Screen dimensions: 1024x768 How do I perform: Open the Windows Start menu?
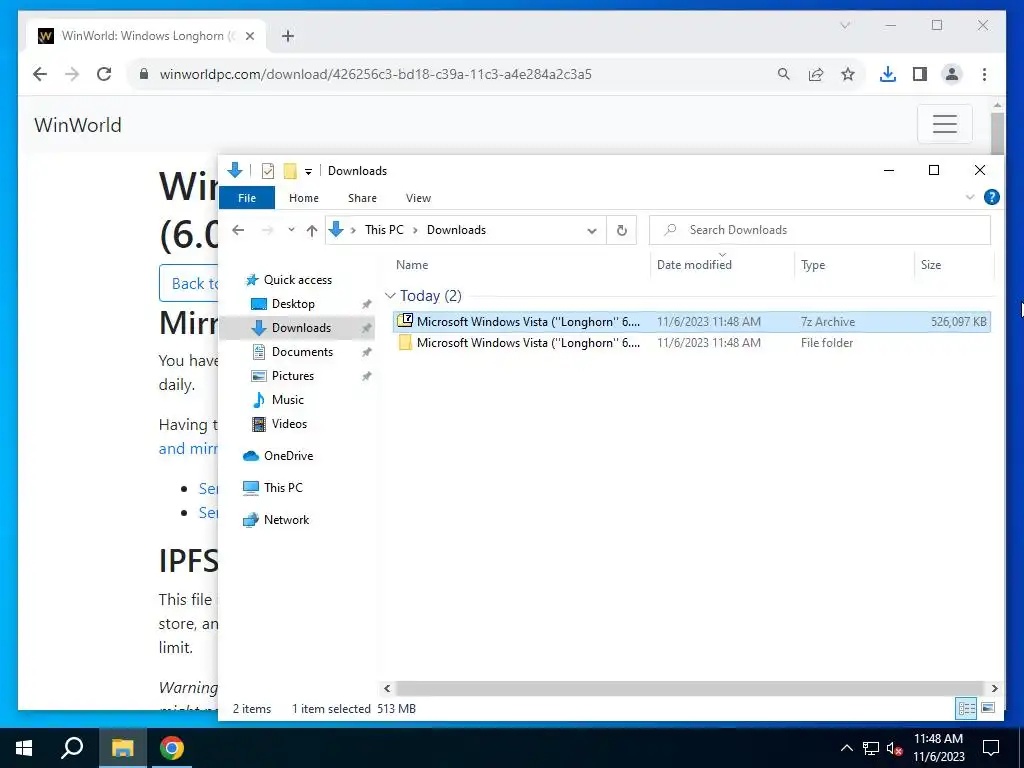(24, 748)
